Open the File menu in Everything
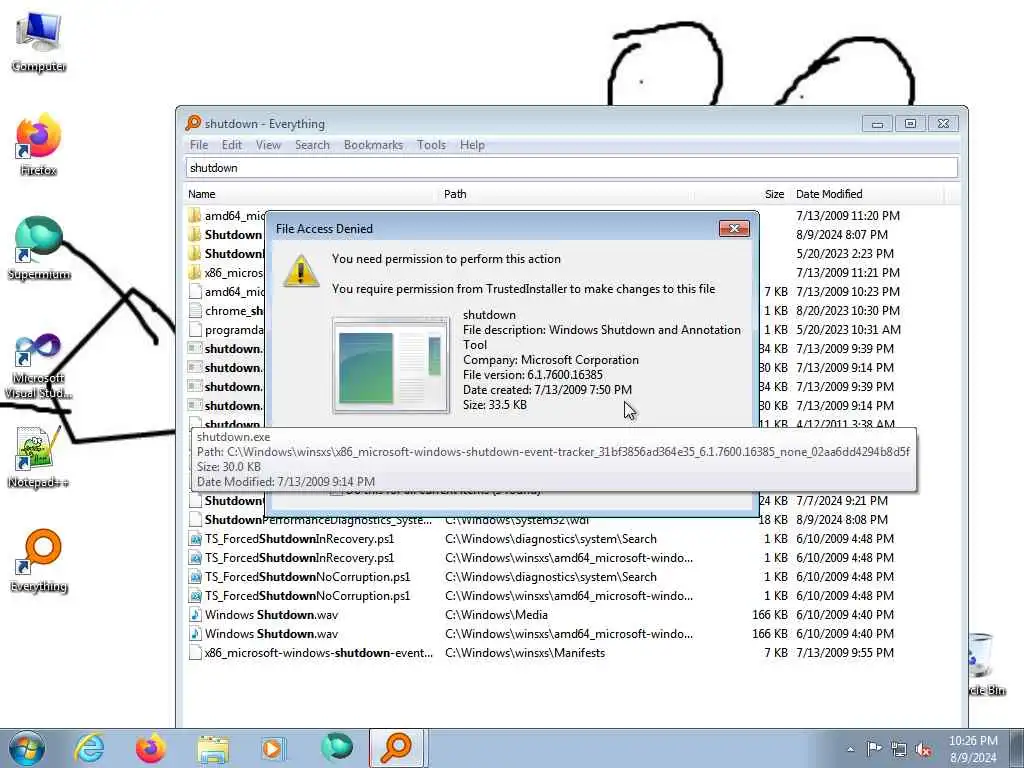Image resolution: width=1024 pixels, height=768 pixels. (199, 145)
